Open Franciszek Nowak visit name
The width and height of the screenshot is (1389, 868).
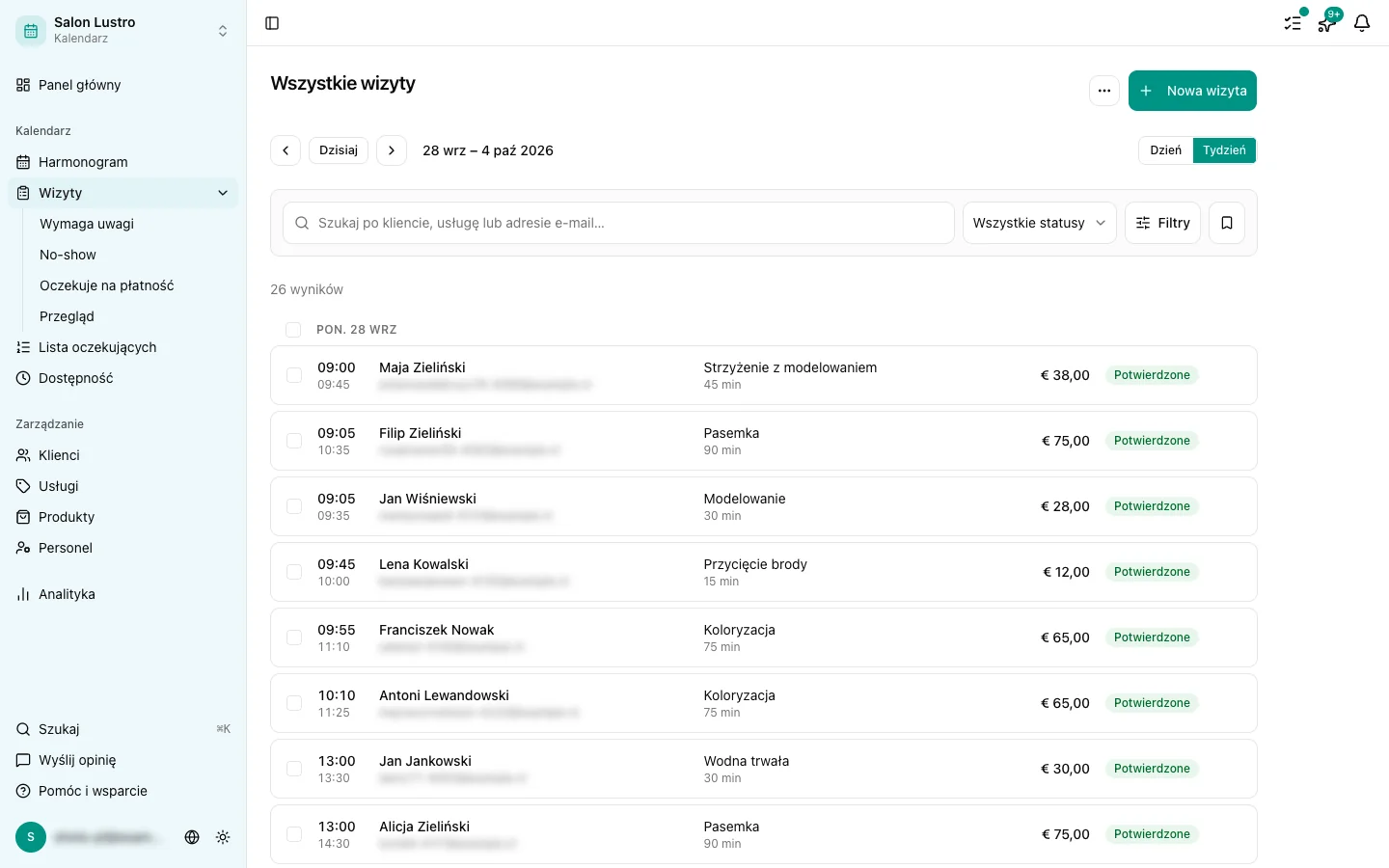pos(436,630)
